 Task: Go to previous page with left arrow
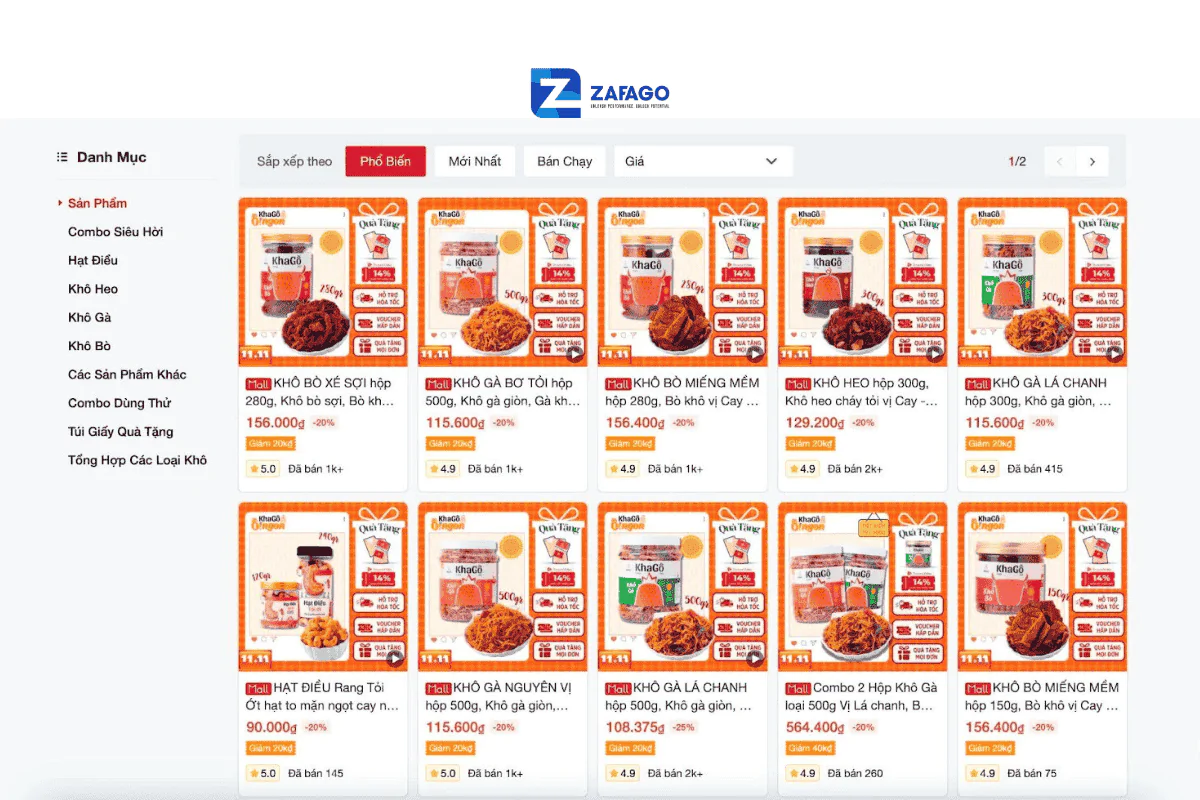[1060, 162]
